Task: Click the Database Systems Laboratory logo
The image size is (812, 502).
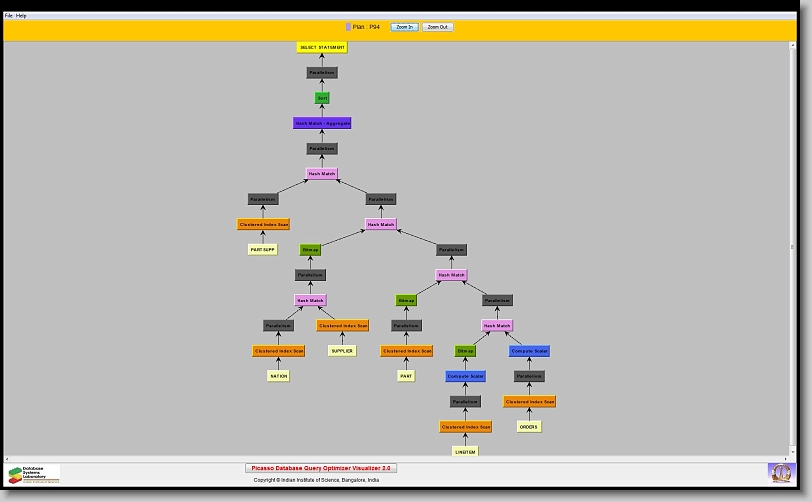Action: click(34, 474)
